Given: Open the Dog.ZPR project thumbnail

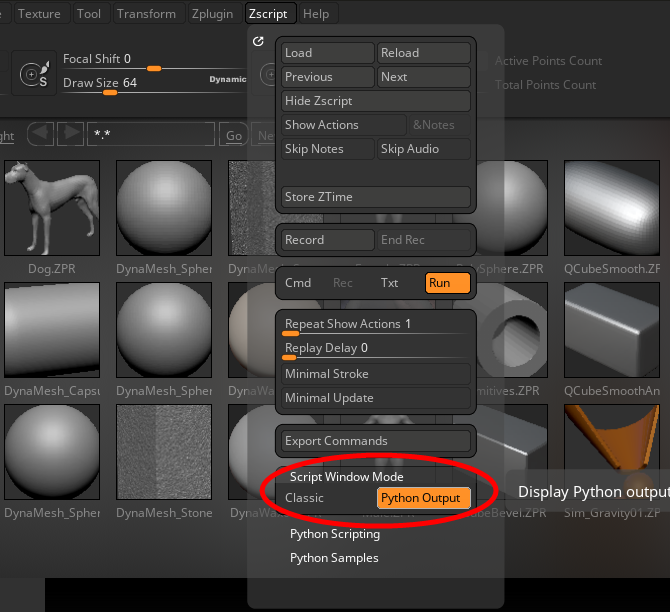Looking at the screenshot, I should point(52,209).
